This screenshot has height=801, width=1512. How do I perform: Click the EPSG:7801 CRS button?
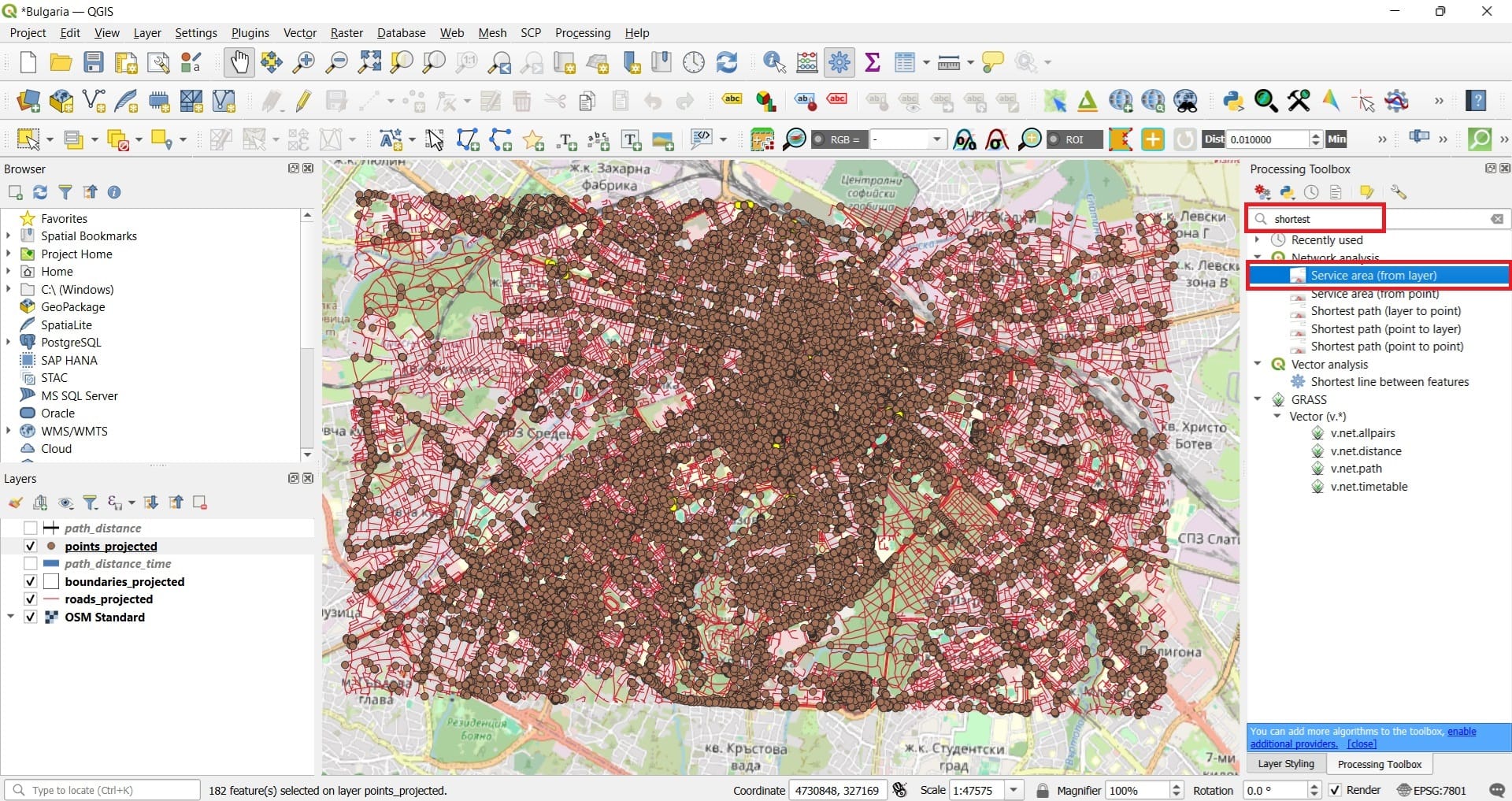[x=1432, y=790]
